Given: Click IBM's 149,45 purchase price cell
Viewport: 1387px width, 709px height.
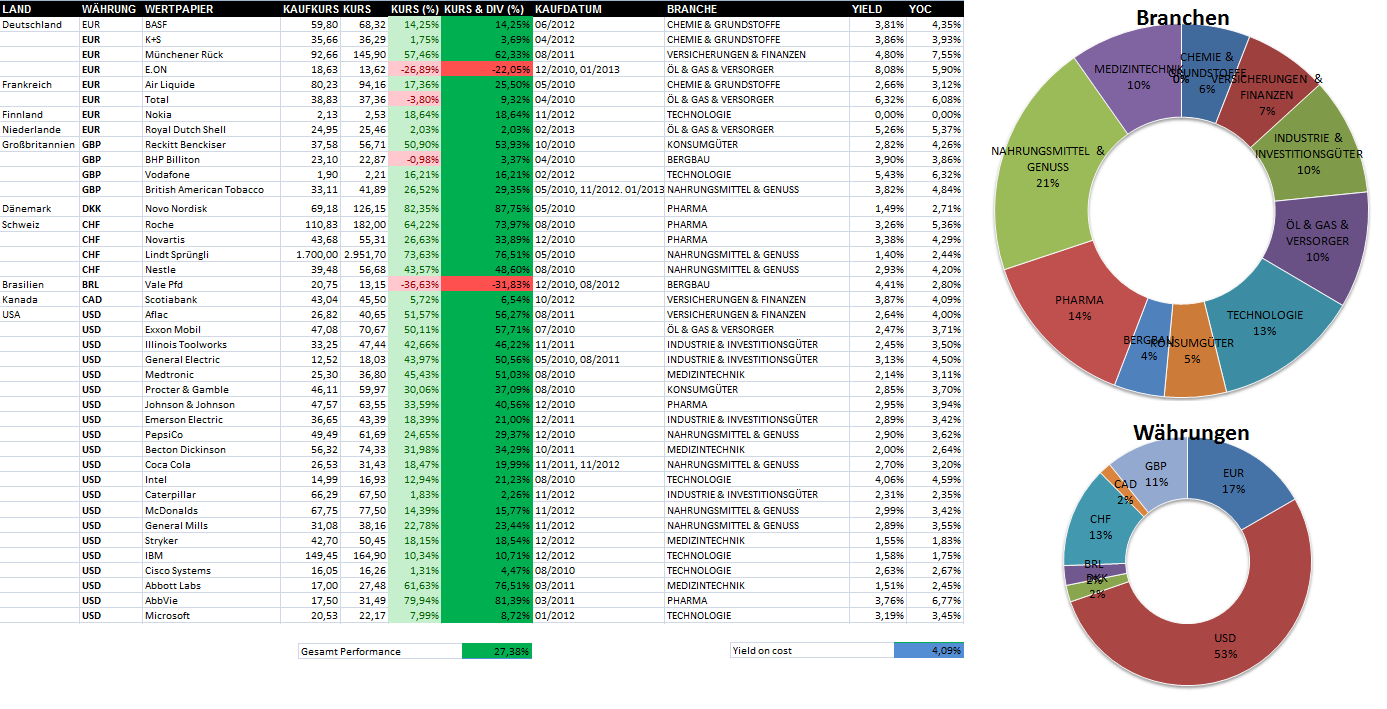Looking at the screenshot, I should point(311,555).
